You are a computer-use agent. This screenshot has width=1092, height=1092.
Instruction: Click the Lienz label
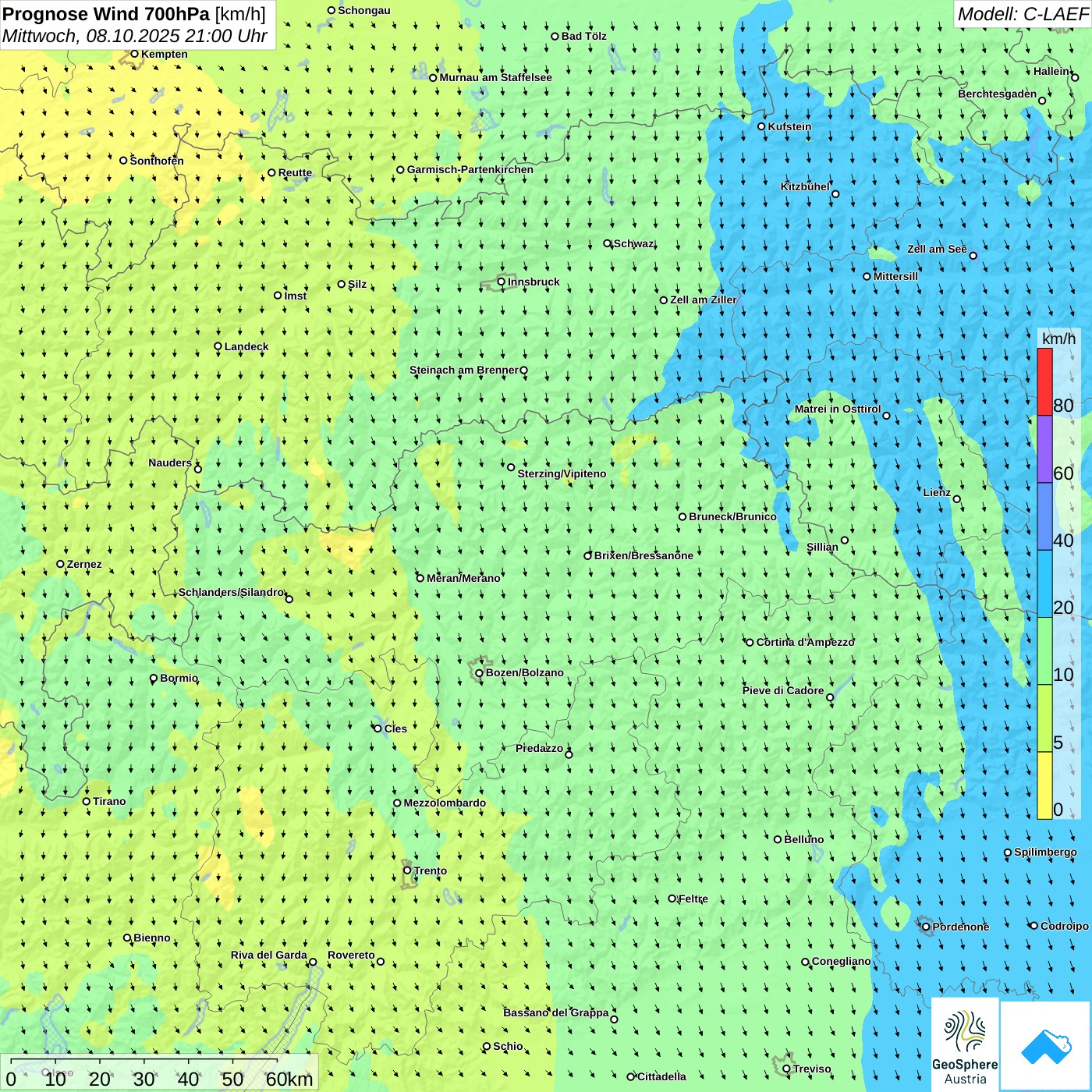(x=936, y=492)
